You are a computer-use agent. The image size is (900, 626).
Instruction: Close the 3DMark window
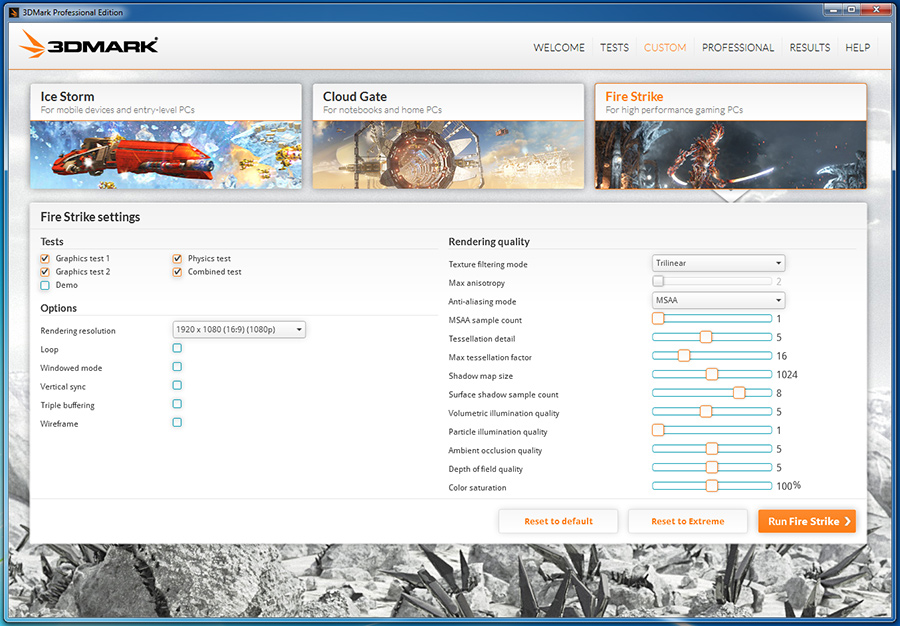pyautogui.click(x=877, y=9)
